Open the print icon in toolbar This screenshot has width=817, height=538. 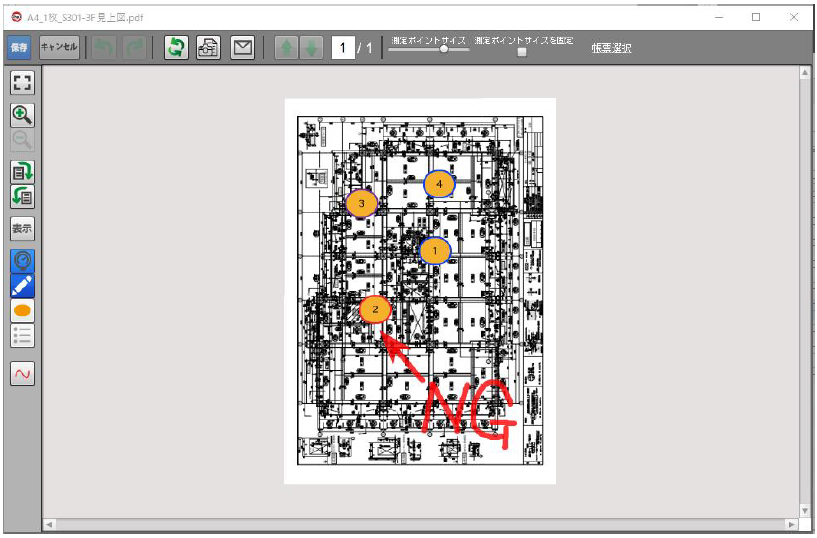(208, 48)
